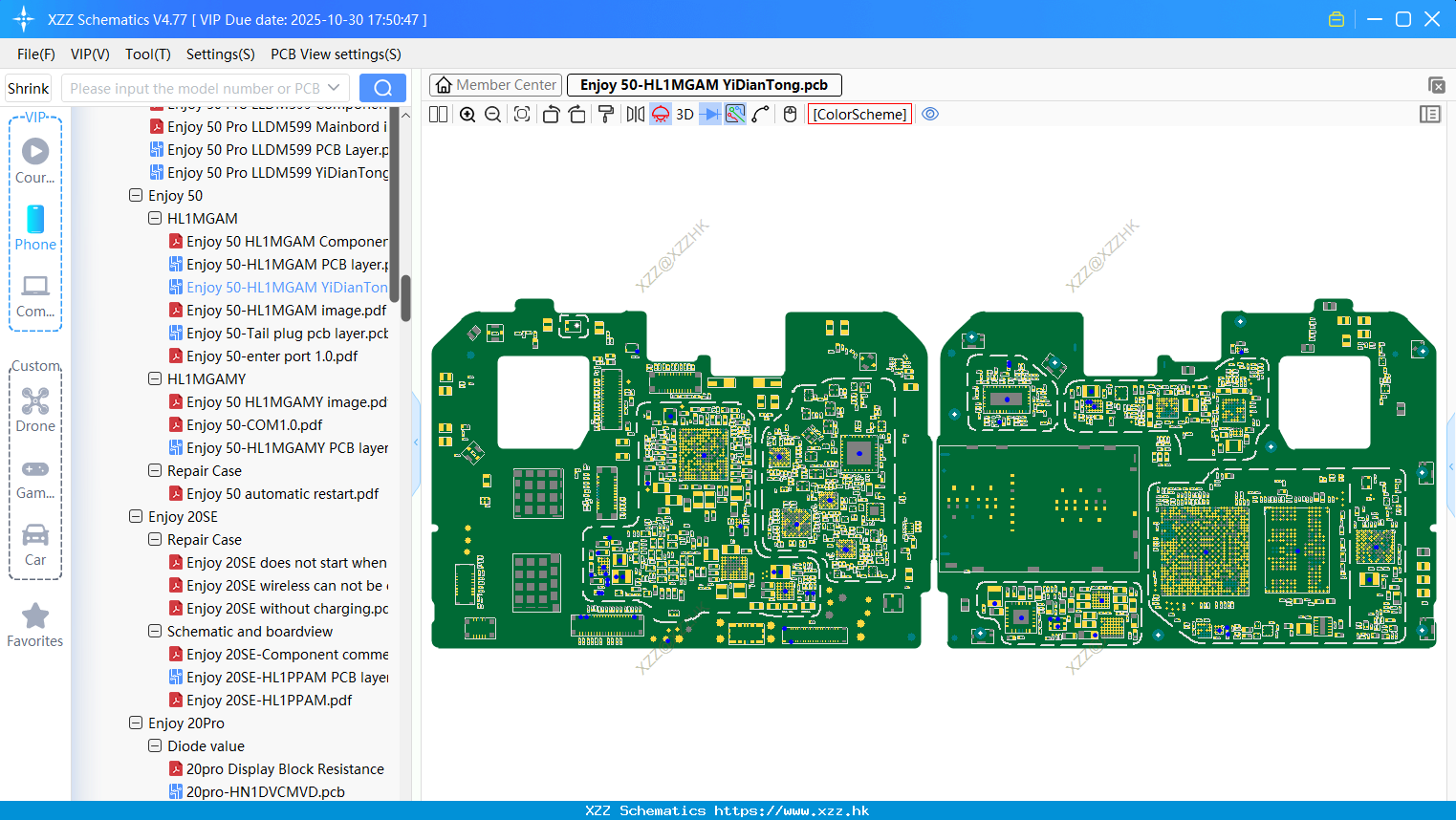Toggle the diode value display
The width and height of the screenshot is (1456, 820).
710,115
